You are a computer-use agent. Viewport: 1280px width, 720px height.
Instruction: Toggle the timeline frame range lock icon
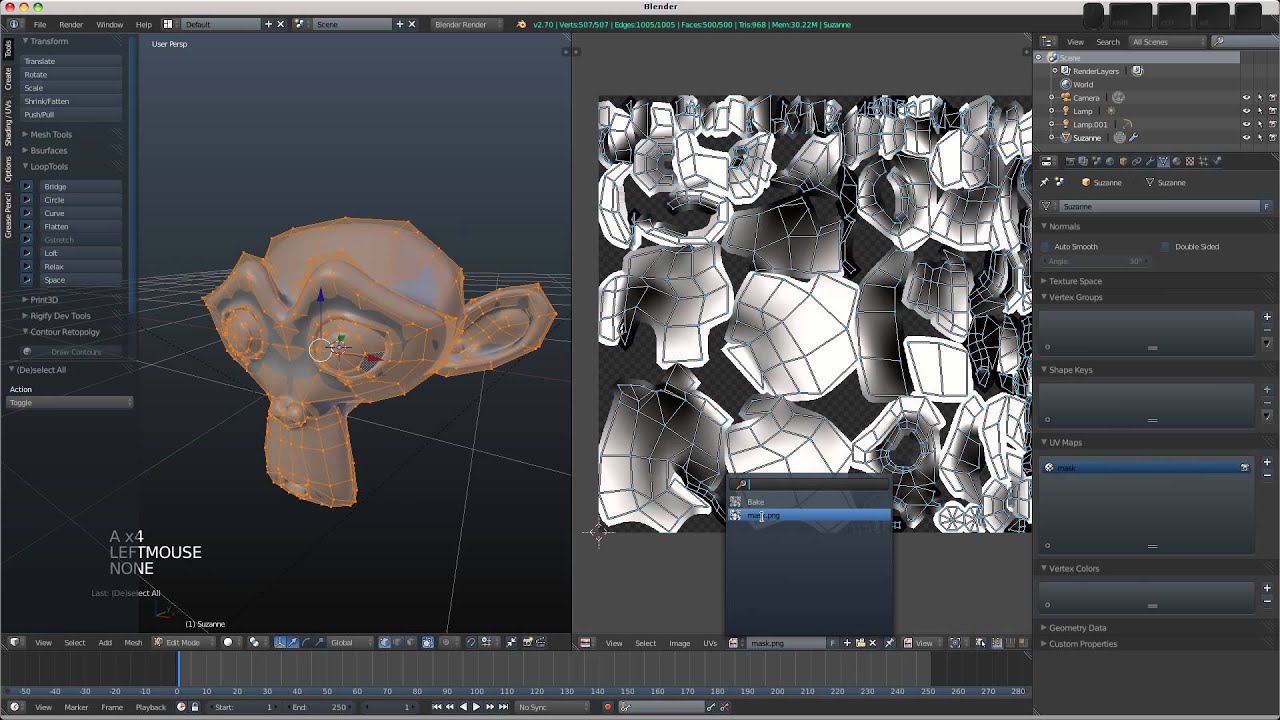click(x=194, y=707)
